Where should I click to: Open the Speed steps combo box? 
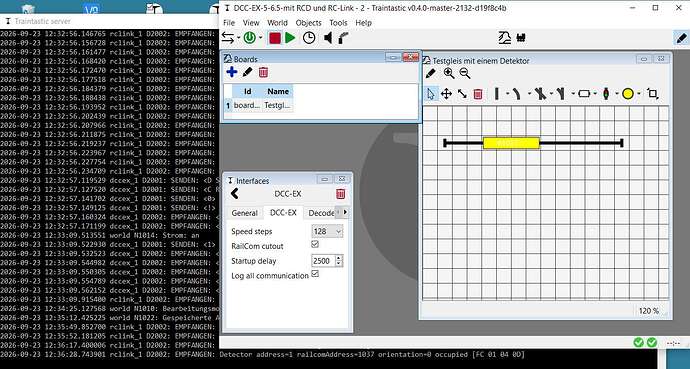327,231
